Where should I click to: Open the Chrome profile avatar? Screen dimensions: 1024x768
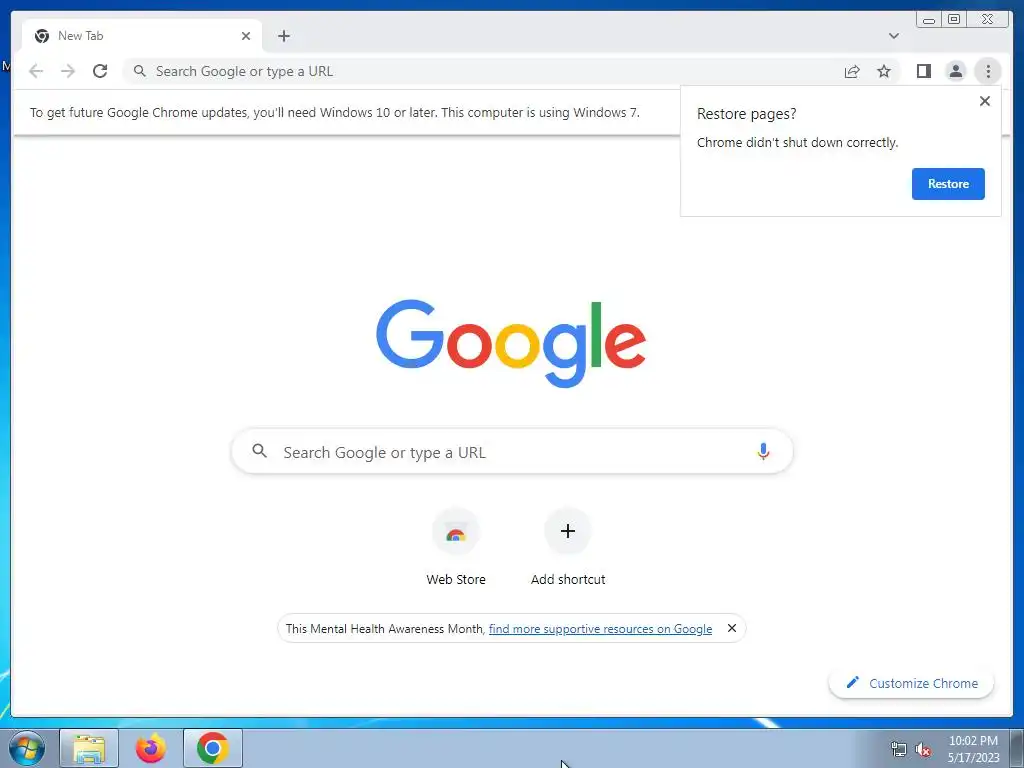tap(955, 71)
